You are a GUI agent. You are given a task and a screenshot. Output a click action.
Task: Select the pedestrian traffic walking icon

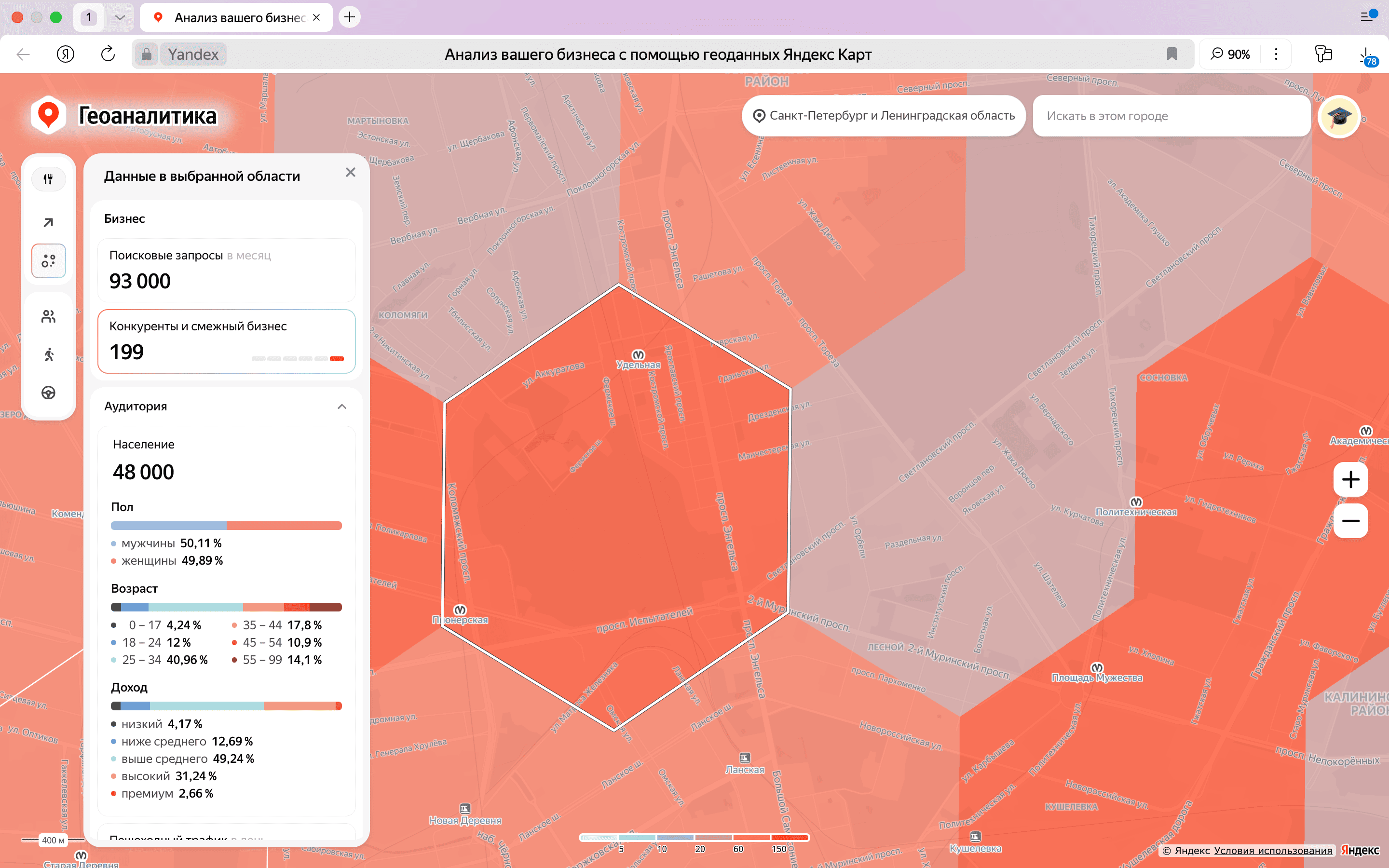[48, 355]
